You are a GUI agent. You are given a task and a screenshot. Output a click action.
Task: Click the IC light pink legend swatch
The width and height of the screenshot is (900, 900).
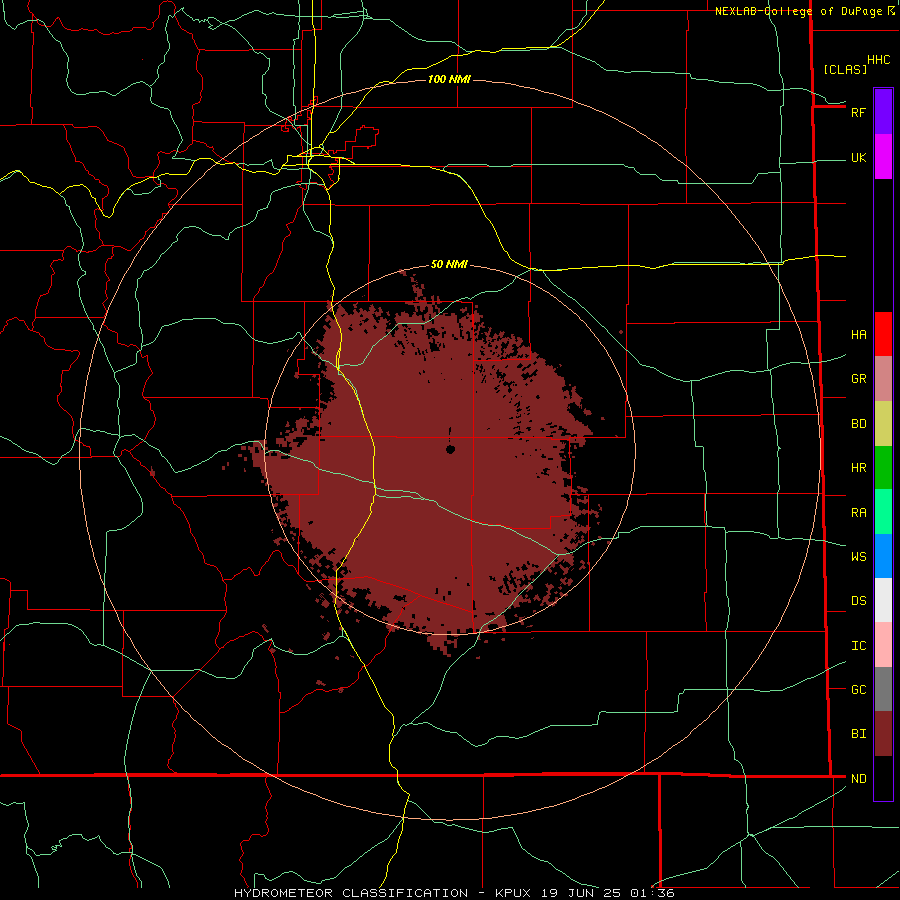tap(883, 645)
